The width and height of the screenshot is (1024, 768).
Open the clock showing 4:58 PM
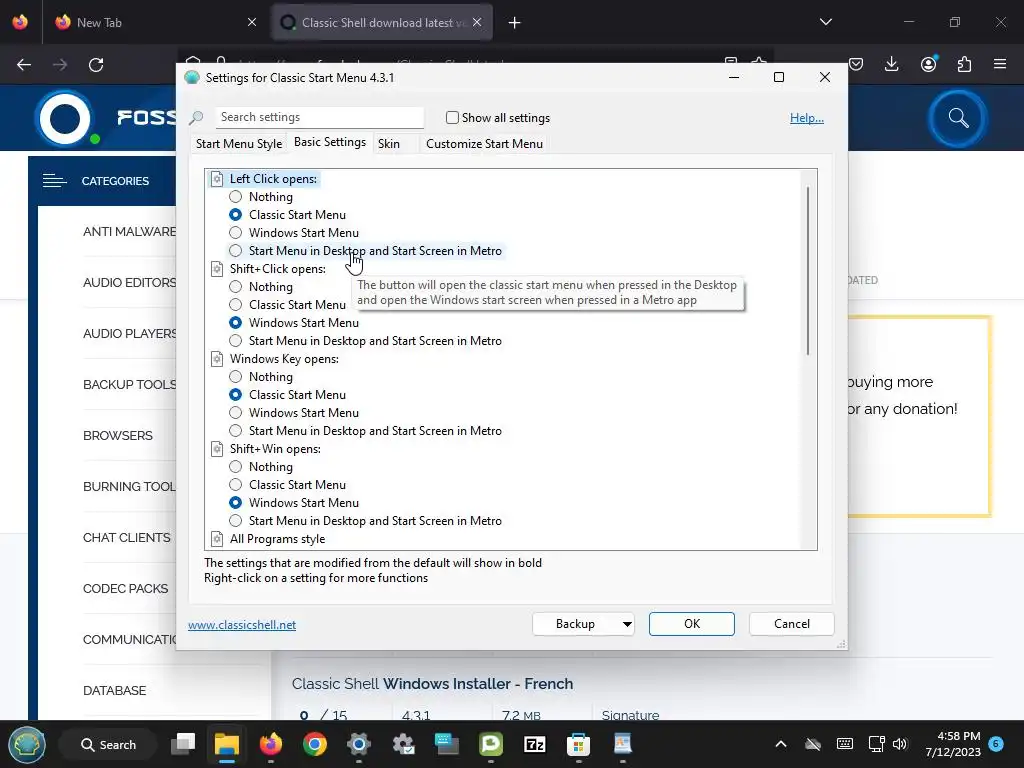pos(953,744)
